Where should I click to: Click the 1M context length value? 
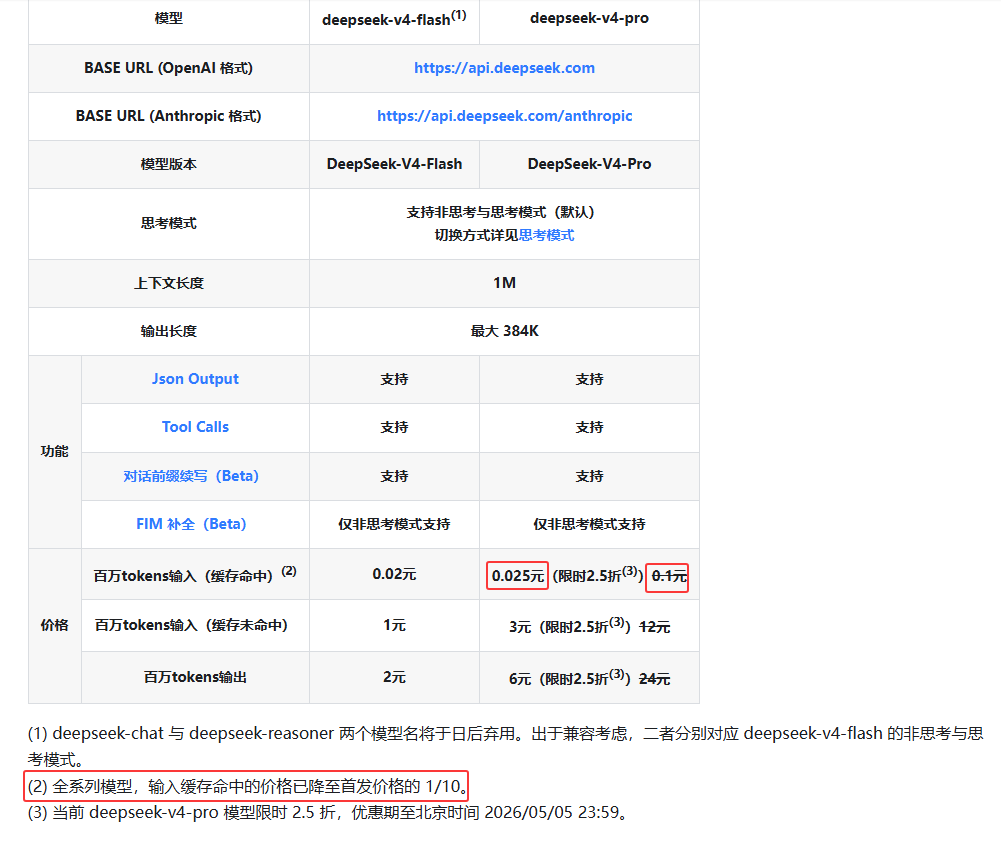(x=504, y=283)
